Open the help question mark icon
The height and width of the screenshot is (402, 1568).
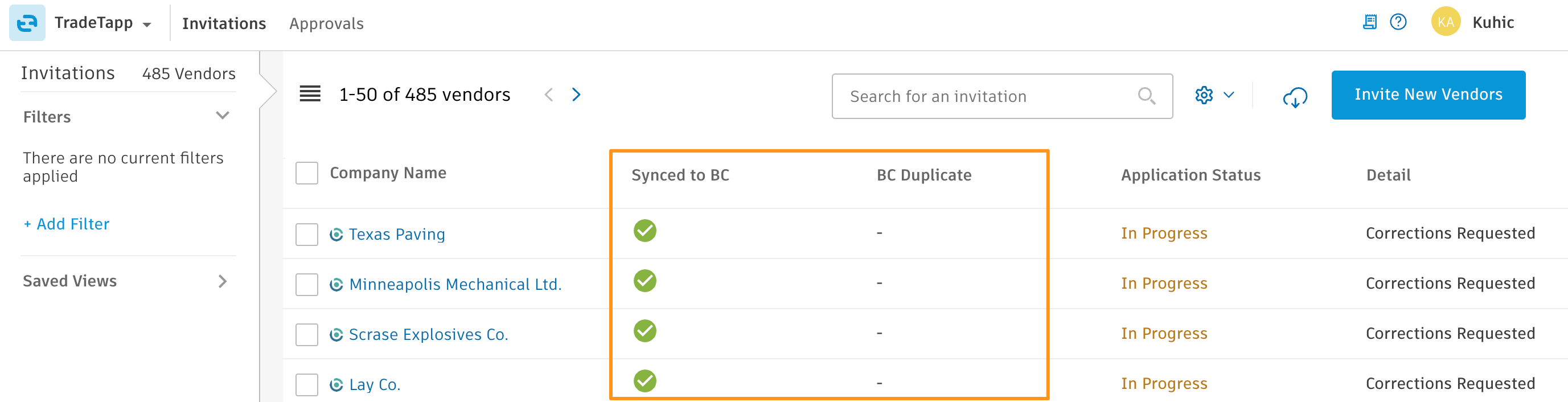coord(1398,23)
